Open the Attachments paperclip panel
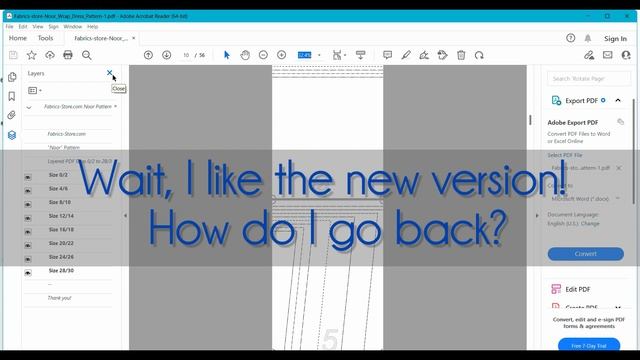Image resolution: width=640 pixels, height=360 pixels. [11, 115]
